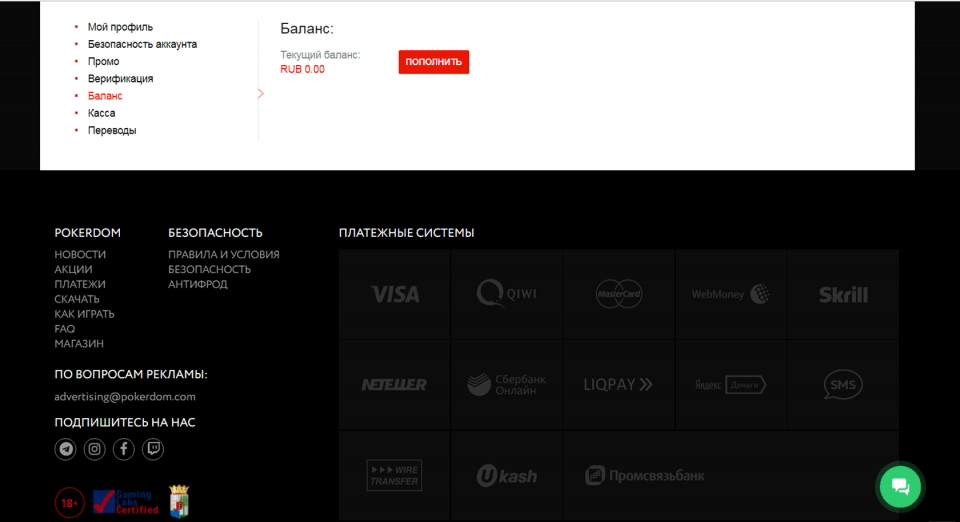Open the Twitch social icon
Image resolution: width=960 pixels, height=522 pixels.
(x=153, y=449)
